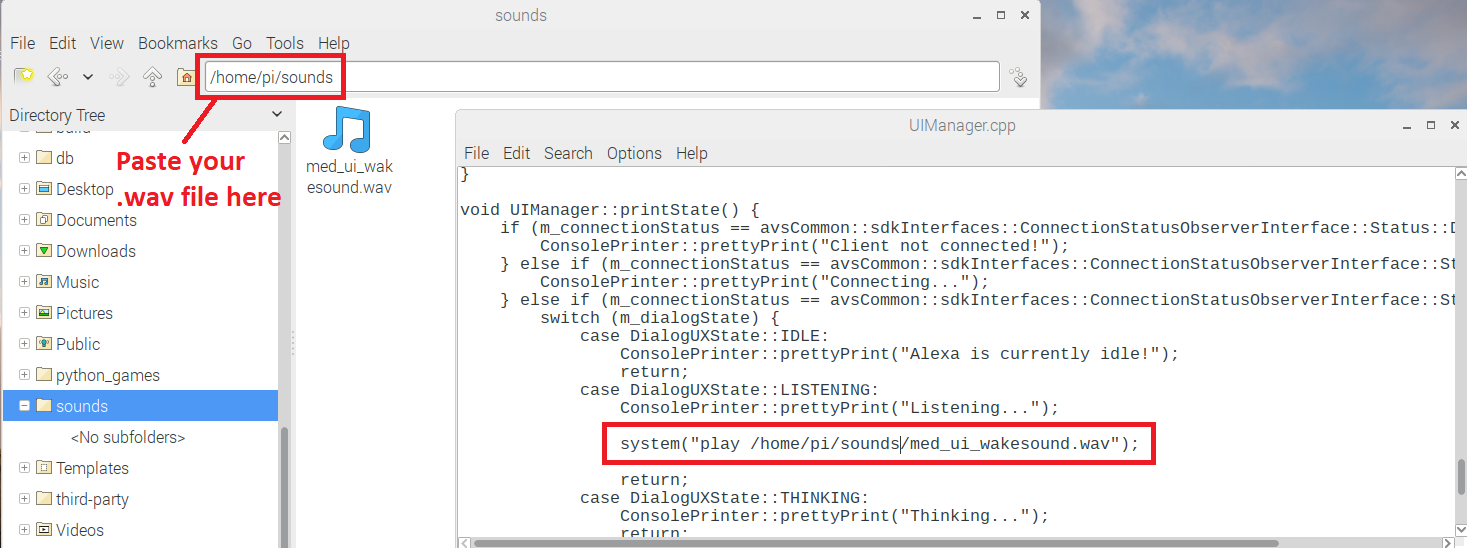Select third-party in directory tree
Viewport: 1467px width, 548px height.
point(92,499)
